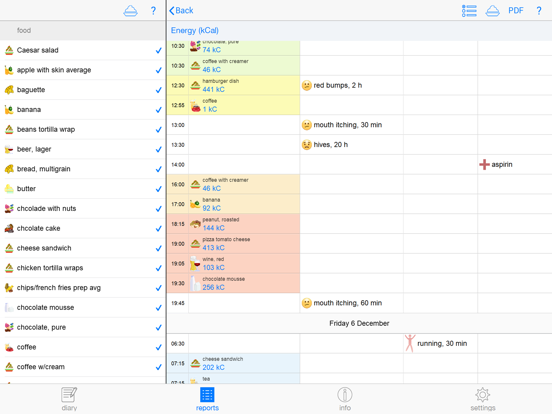Tap the chips/french fries icon
The height and width of the screenshot is (414, 552).
pyautogui.click(x=9, y=288)
